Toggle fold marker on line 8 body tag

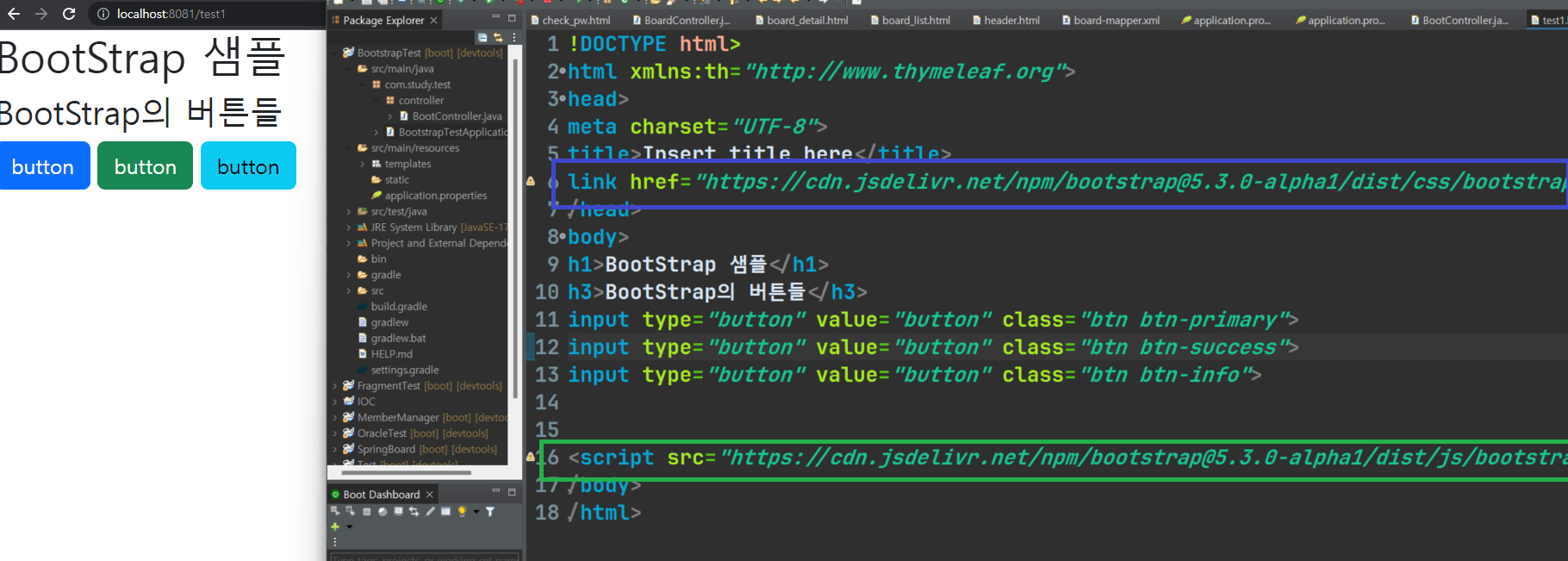click(563, 237)
